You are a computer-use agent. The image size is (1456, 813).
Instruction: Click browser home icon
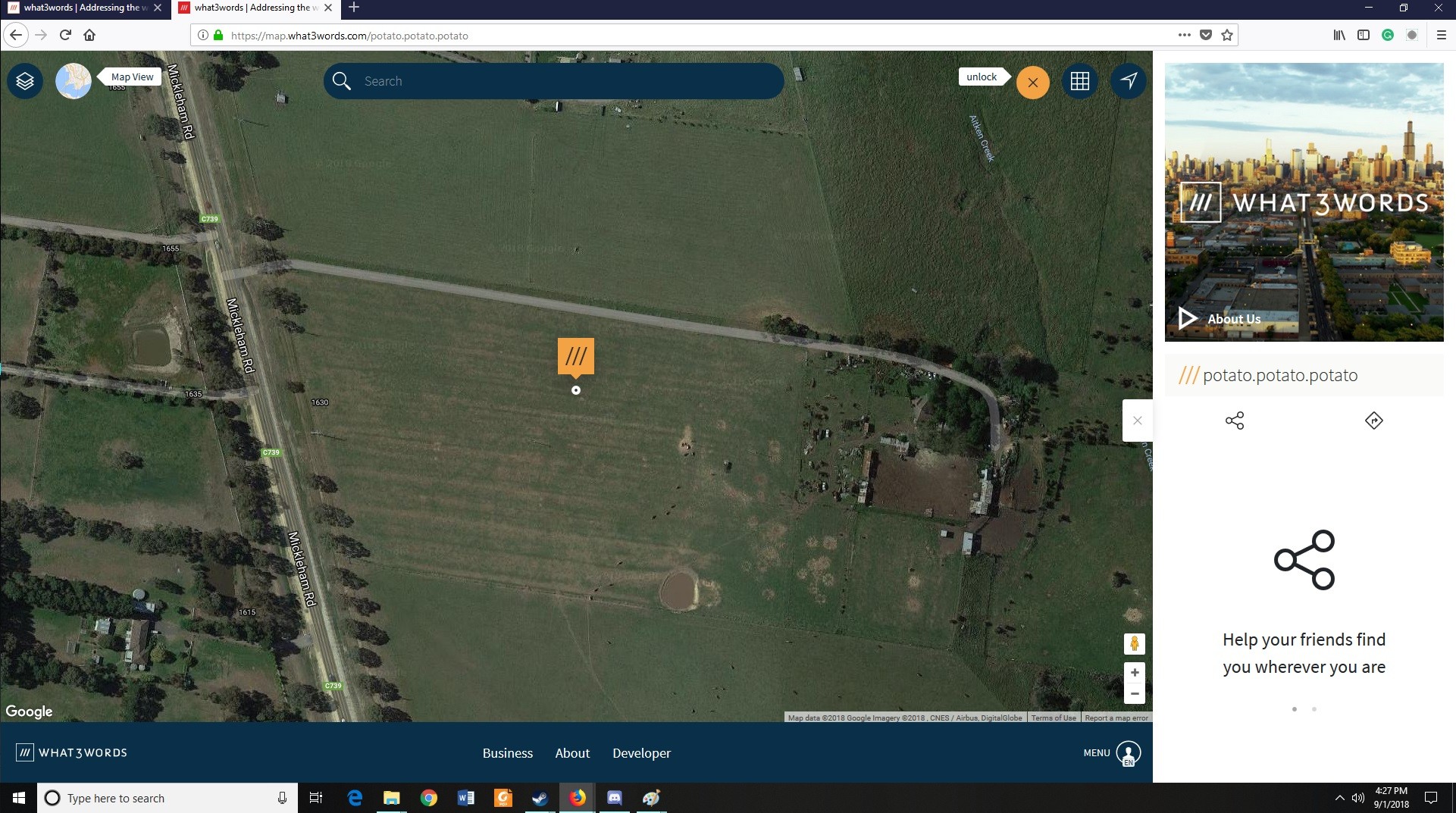pyautogui.click(x=89, y=35)
